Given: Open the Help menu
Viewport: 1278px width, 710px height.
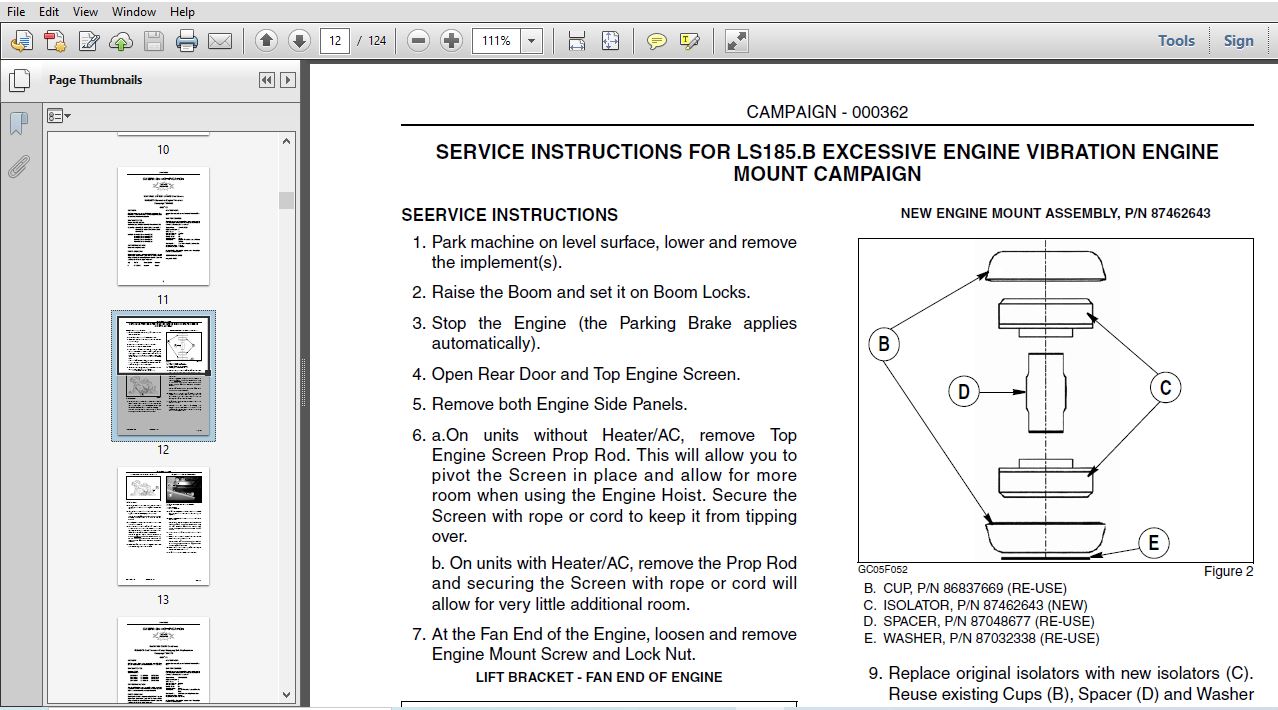Looking at the screenshot, I should click(x=182, y=12).
